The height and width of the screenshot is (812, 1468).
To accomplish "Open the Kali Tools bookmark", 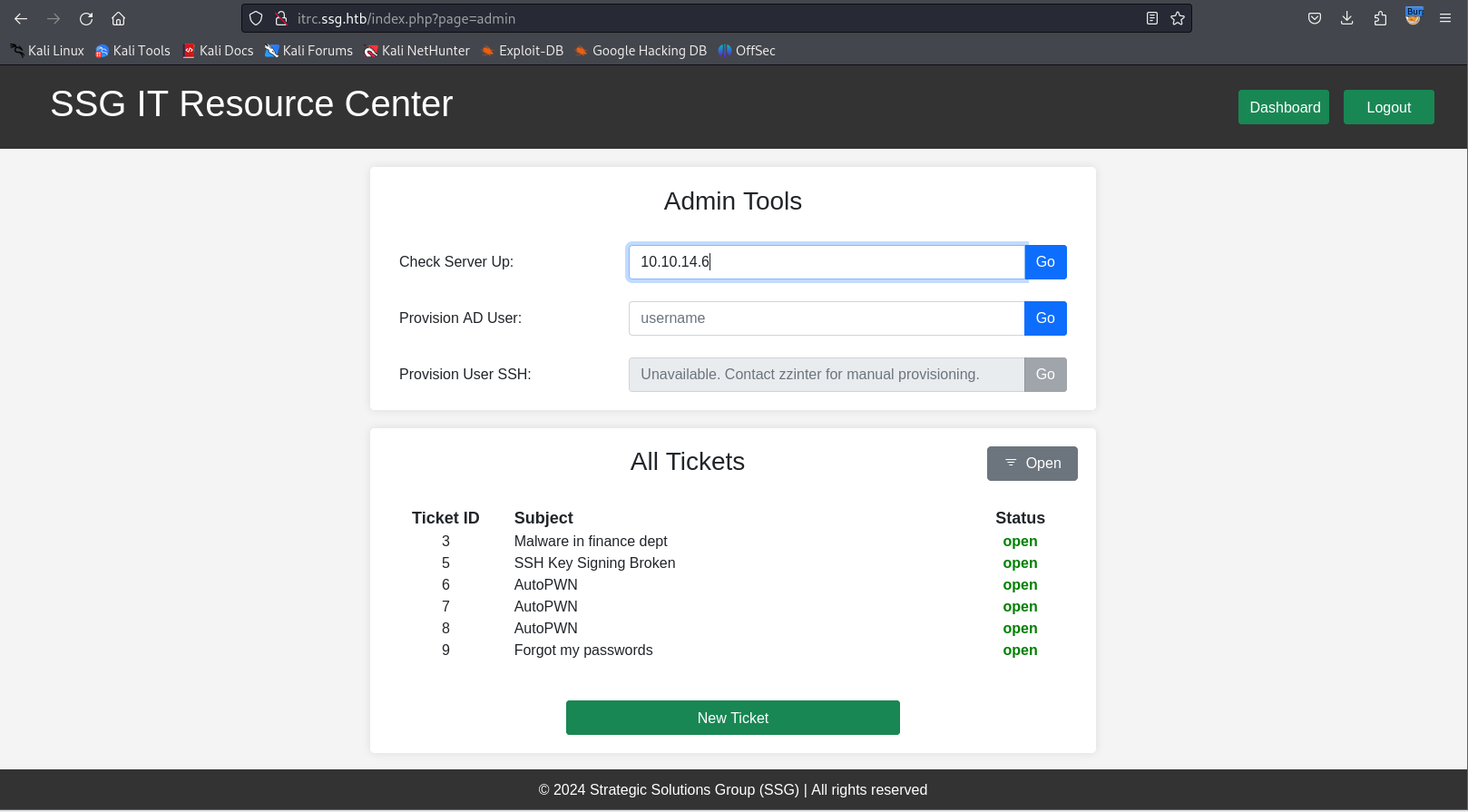I will click(x=132, y=51).
